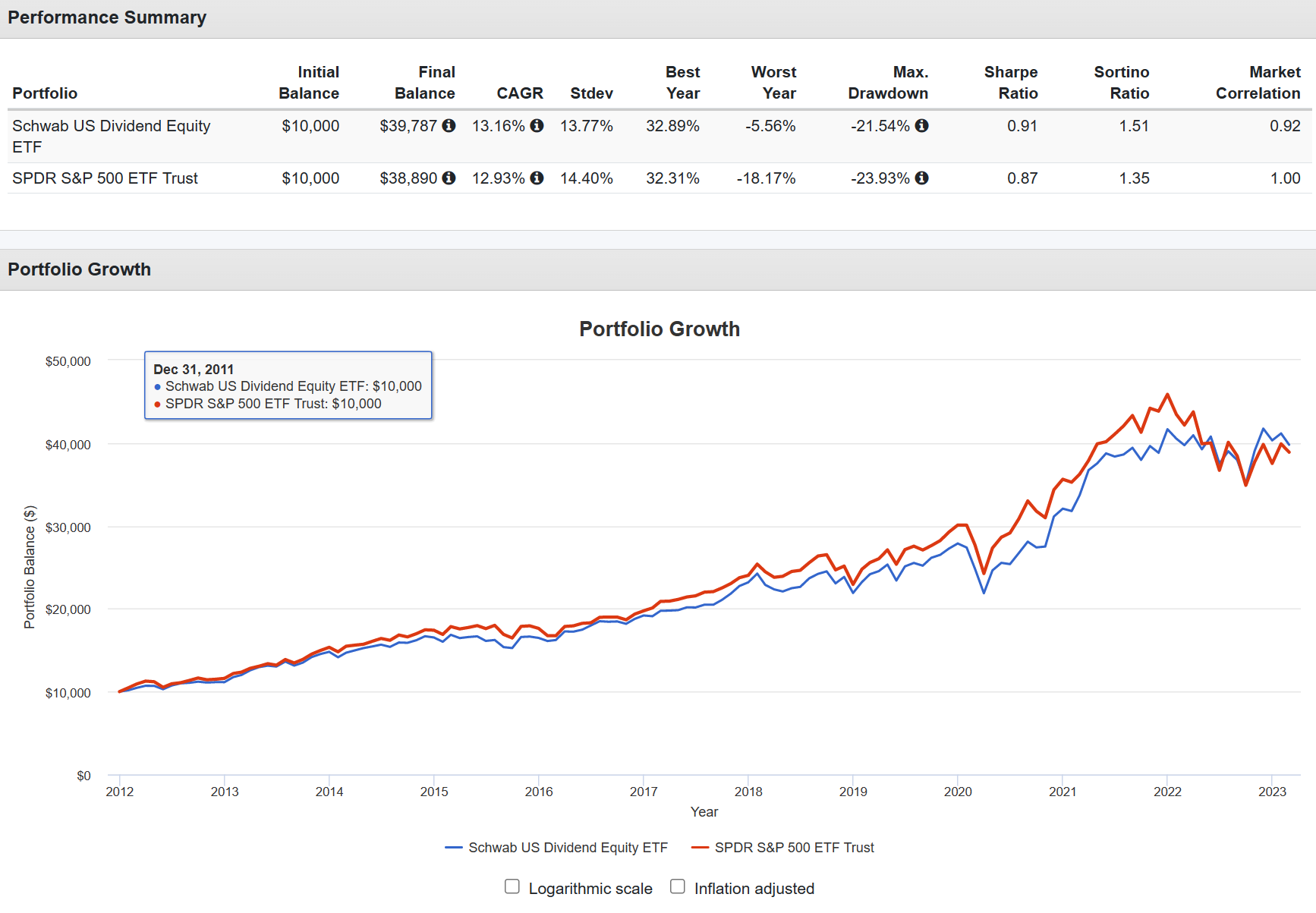The width and height of the screenshot is (1316, 913).
Task: Click SPDR Sharpe ratio value 0.87
Action: pyautogui.click(x=1022, y=178)
